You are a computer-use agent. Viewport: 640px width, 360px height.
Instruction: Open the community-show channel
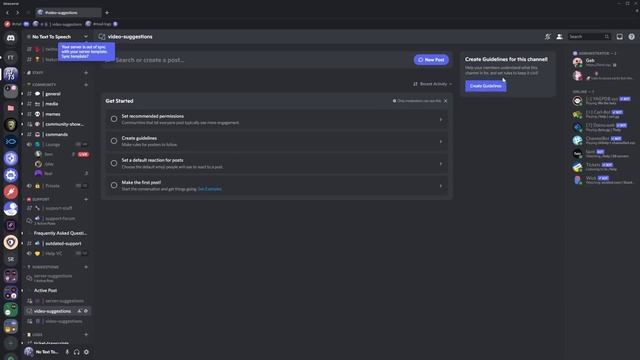point(57,124)
